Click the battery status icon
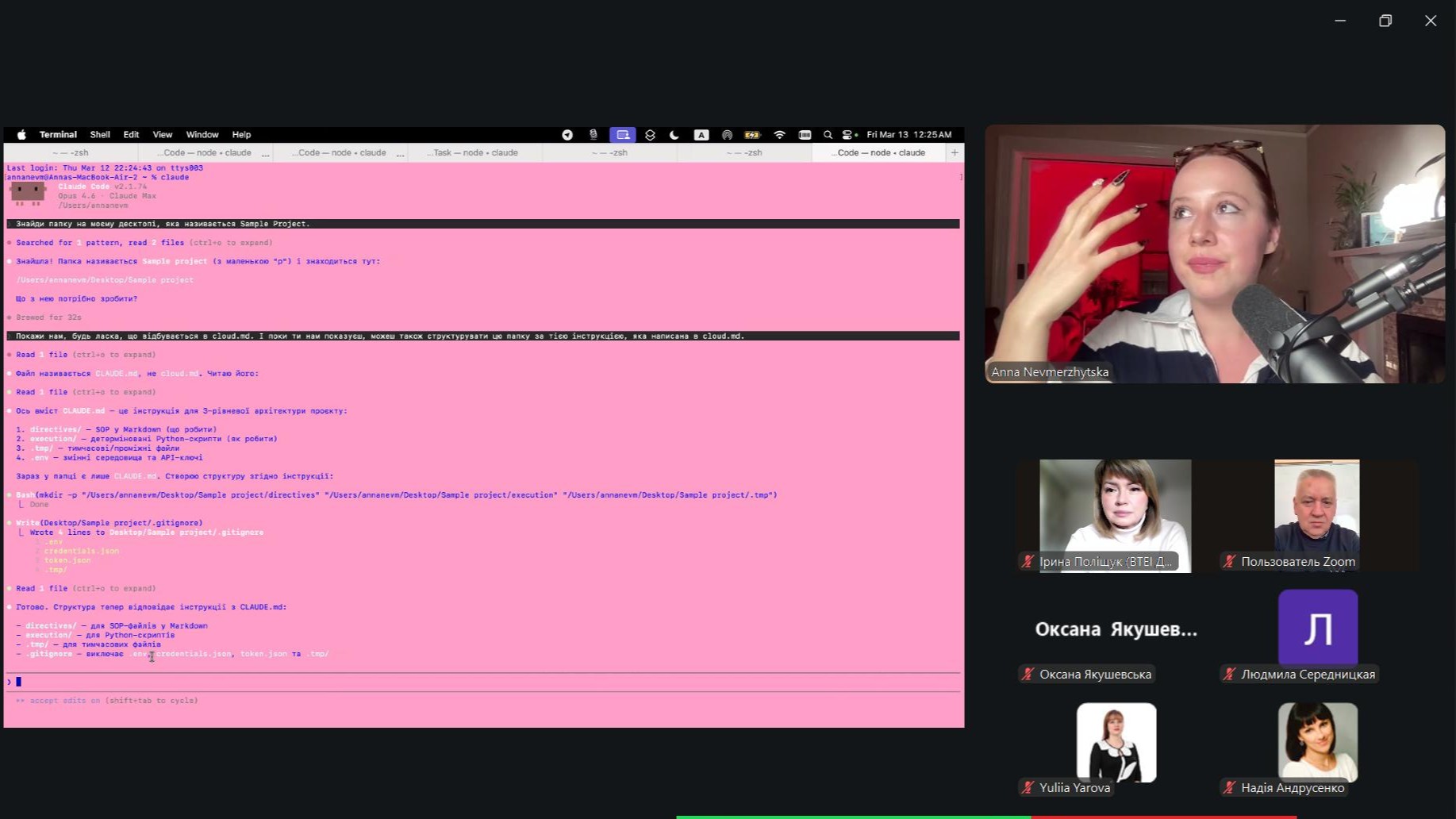 point(752,135)
